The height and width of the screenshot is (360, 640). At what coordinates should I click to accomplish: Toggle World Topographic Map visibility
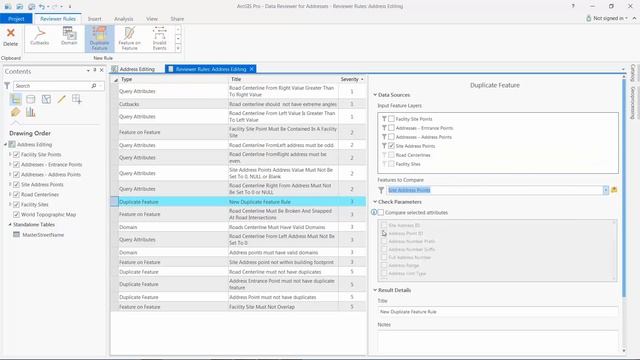click(16, 214)
